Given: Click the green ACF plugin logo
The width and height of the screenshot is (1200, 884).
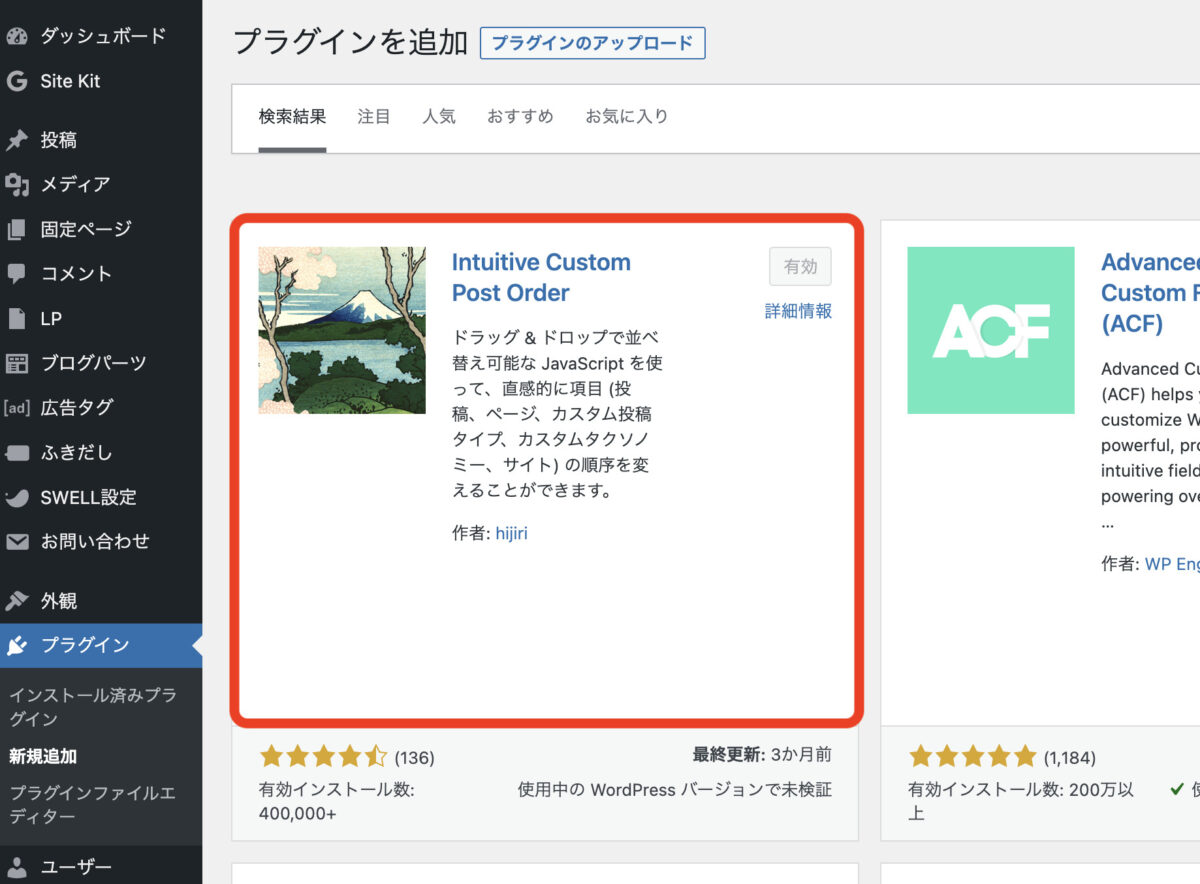Looking at the screenshot, I should (x=991, y=330).
